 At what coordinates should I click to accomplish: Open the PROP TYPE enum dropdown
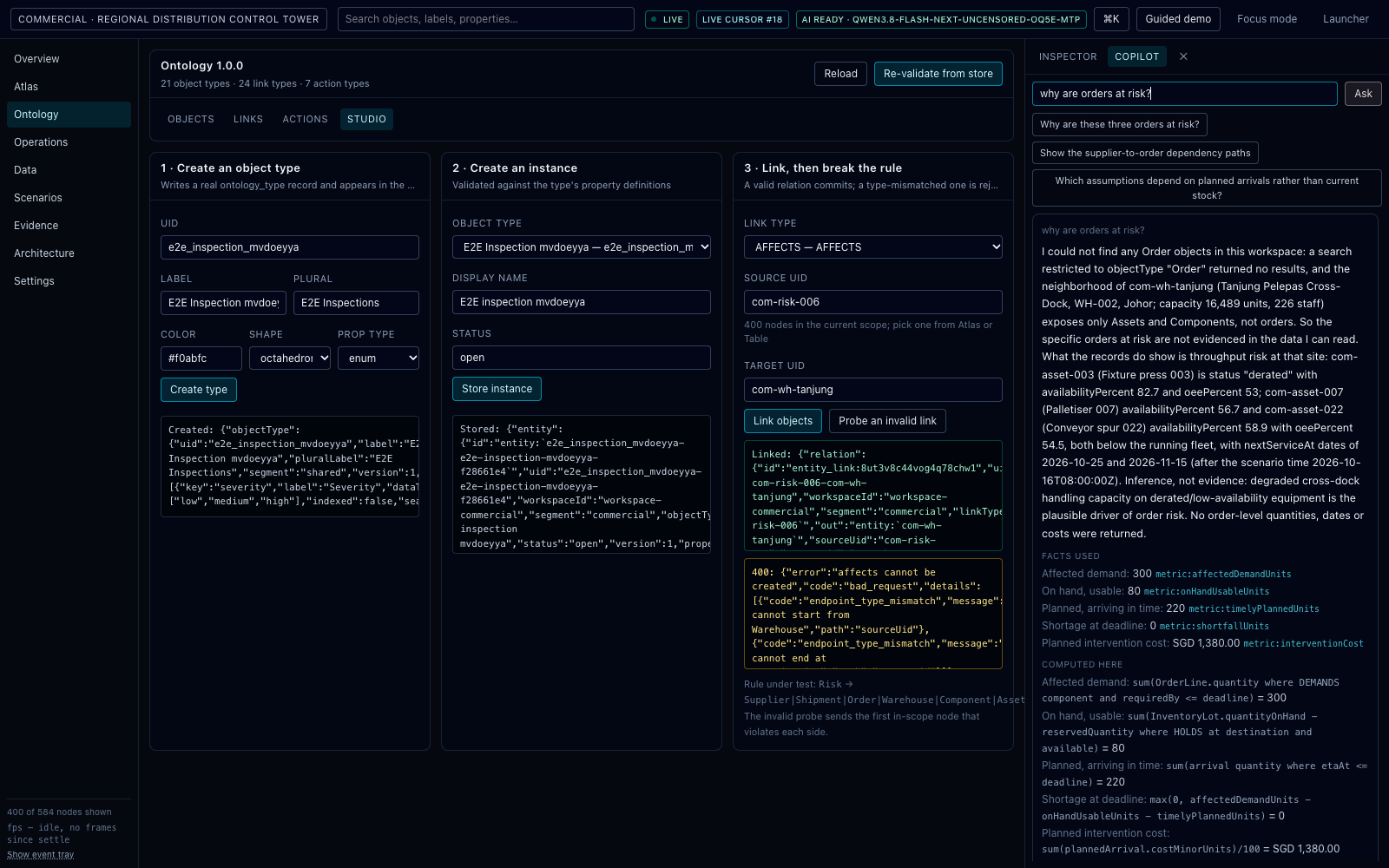379,358
